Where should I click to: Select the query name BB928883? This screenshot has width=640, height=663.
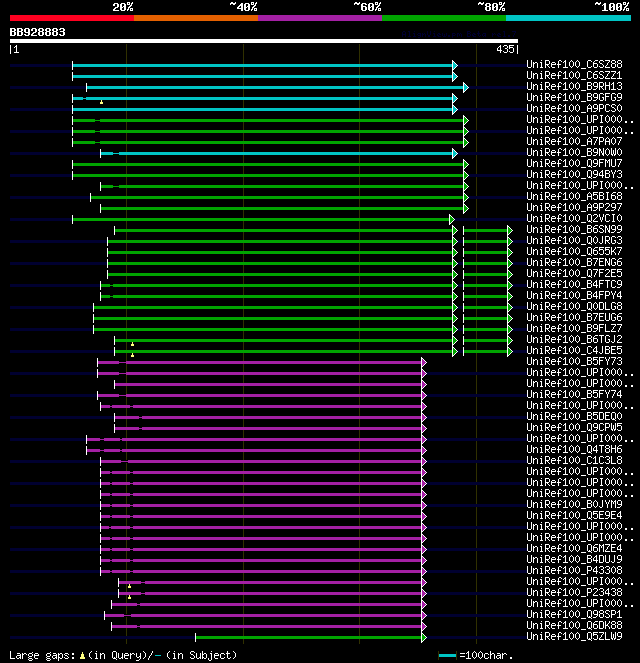point(38,32)
